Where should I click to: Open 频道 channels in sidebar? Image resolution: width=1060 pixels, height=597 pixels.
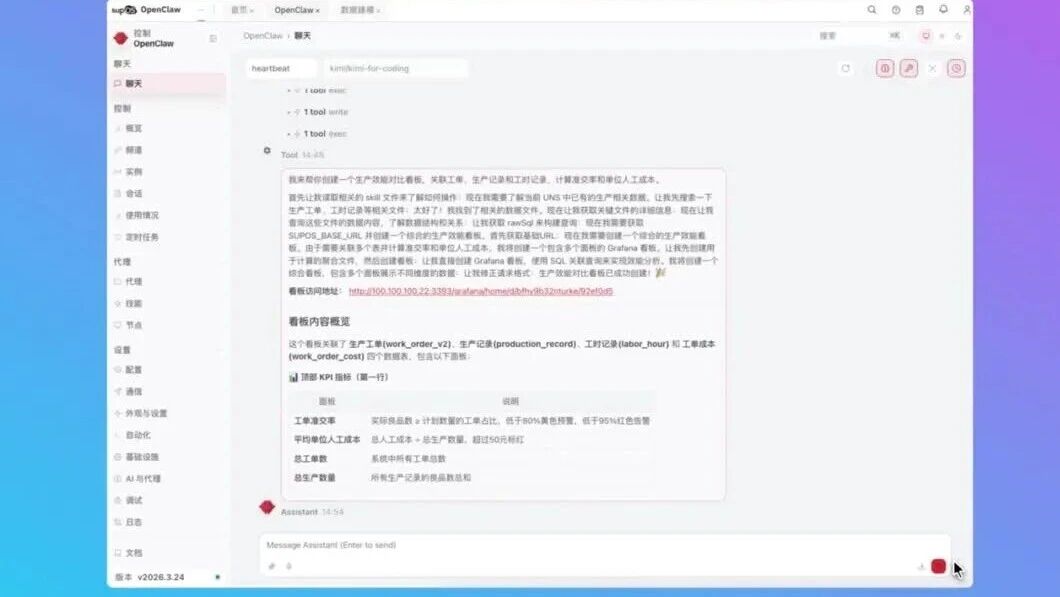[167, 150]
